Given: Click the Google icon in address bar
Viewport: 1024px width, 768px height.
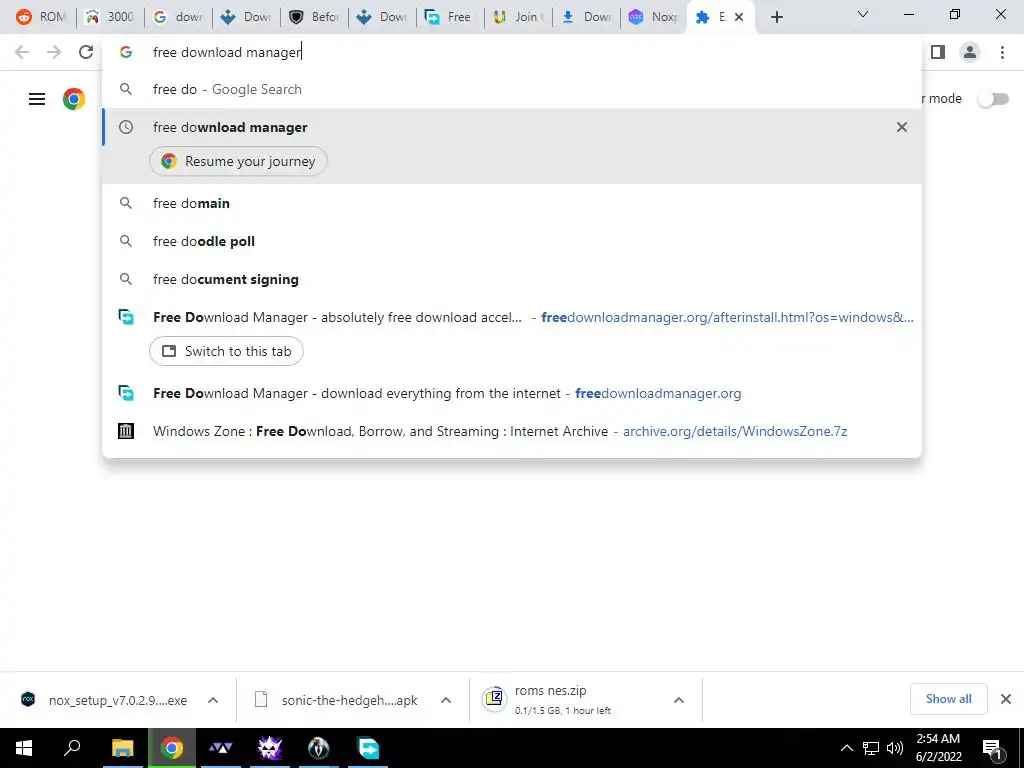Looking at the screenshot, I should click(x=126, y=52).
